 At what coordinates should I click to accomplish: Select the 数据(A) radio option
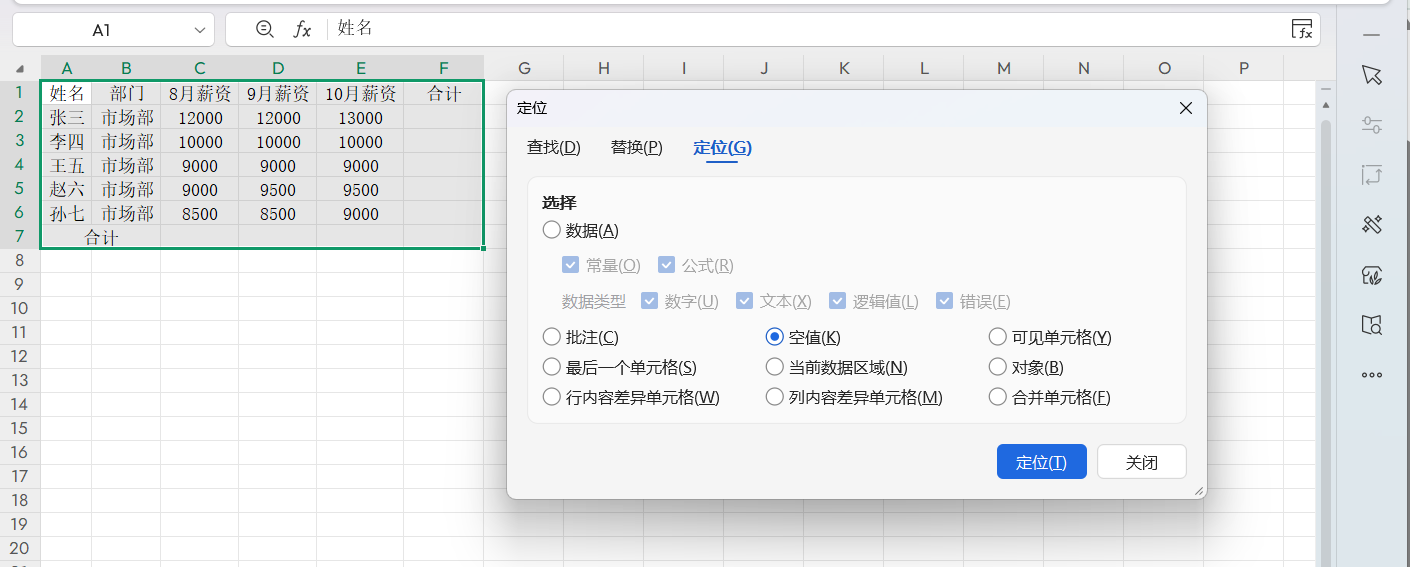tap(551, 231)
